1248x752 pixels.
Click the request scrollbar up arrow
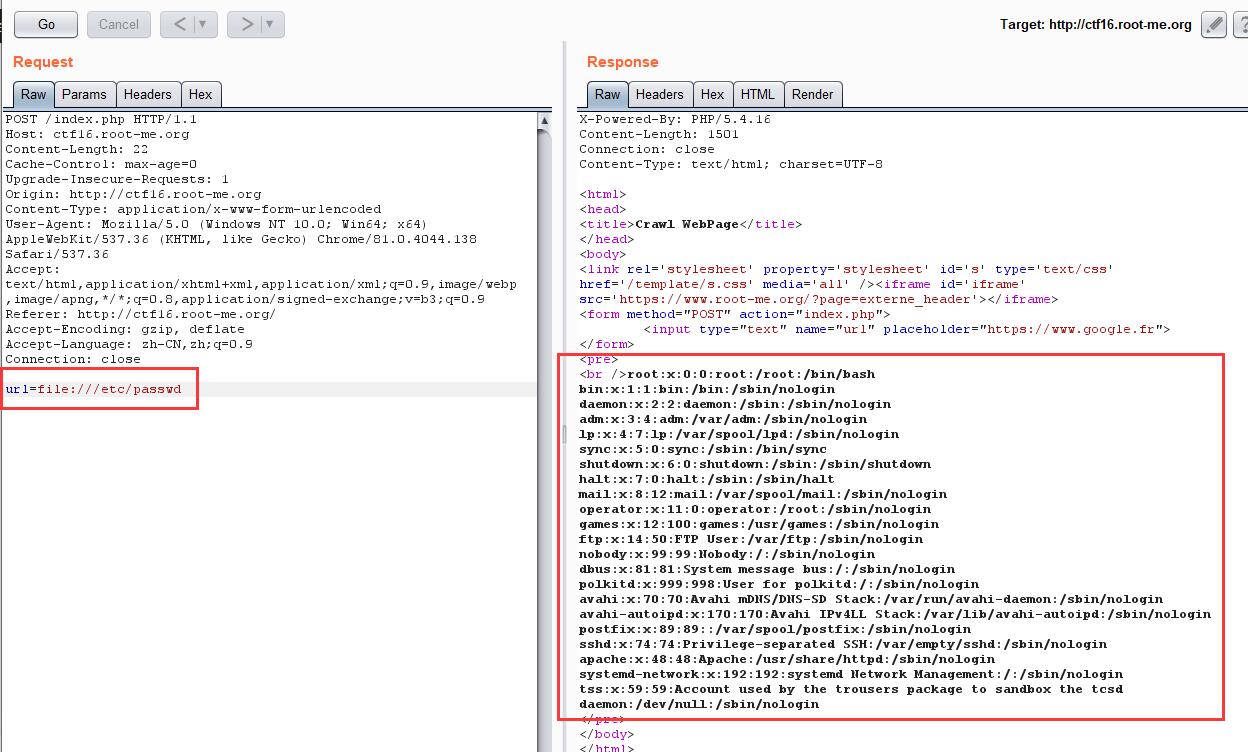pos(544,120)
